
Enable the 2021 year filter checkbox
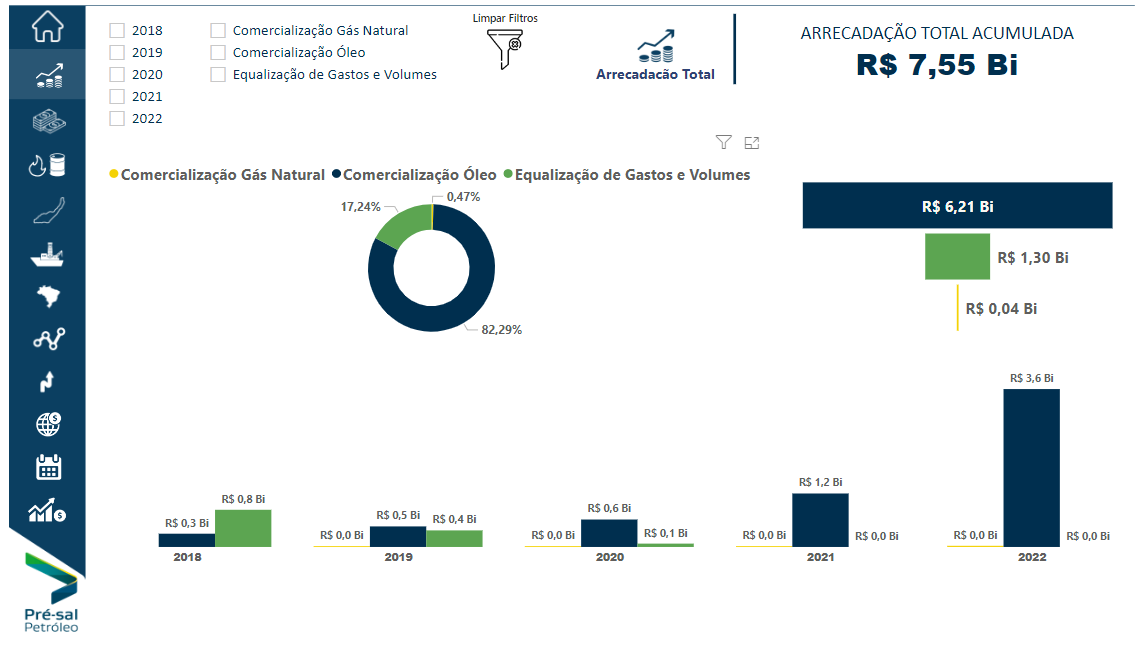tap(117, 97)
